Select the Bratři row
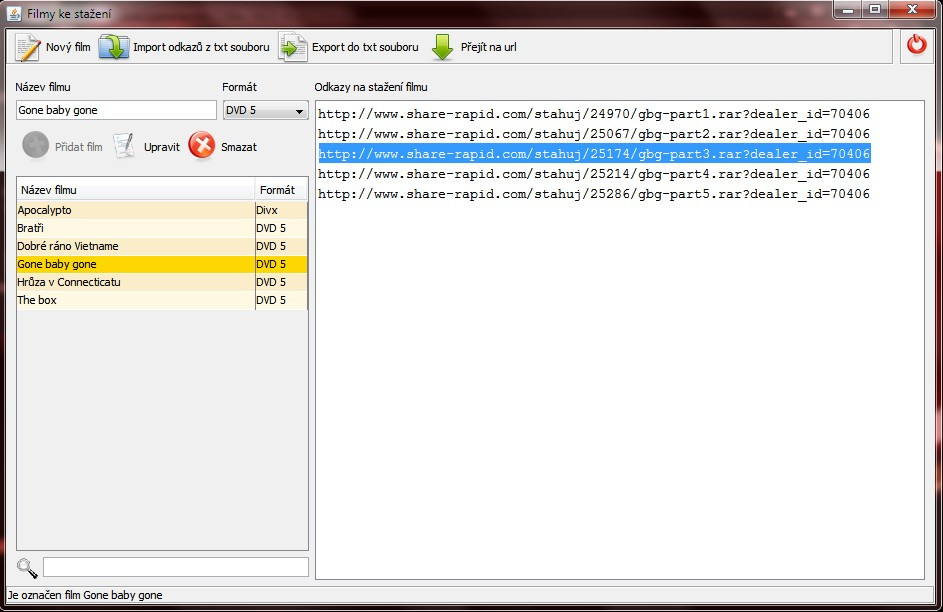The width and height of the screenshot is (943, 612). coord(162,228)
